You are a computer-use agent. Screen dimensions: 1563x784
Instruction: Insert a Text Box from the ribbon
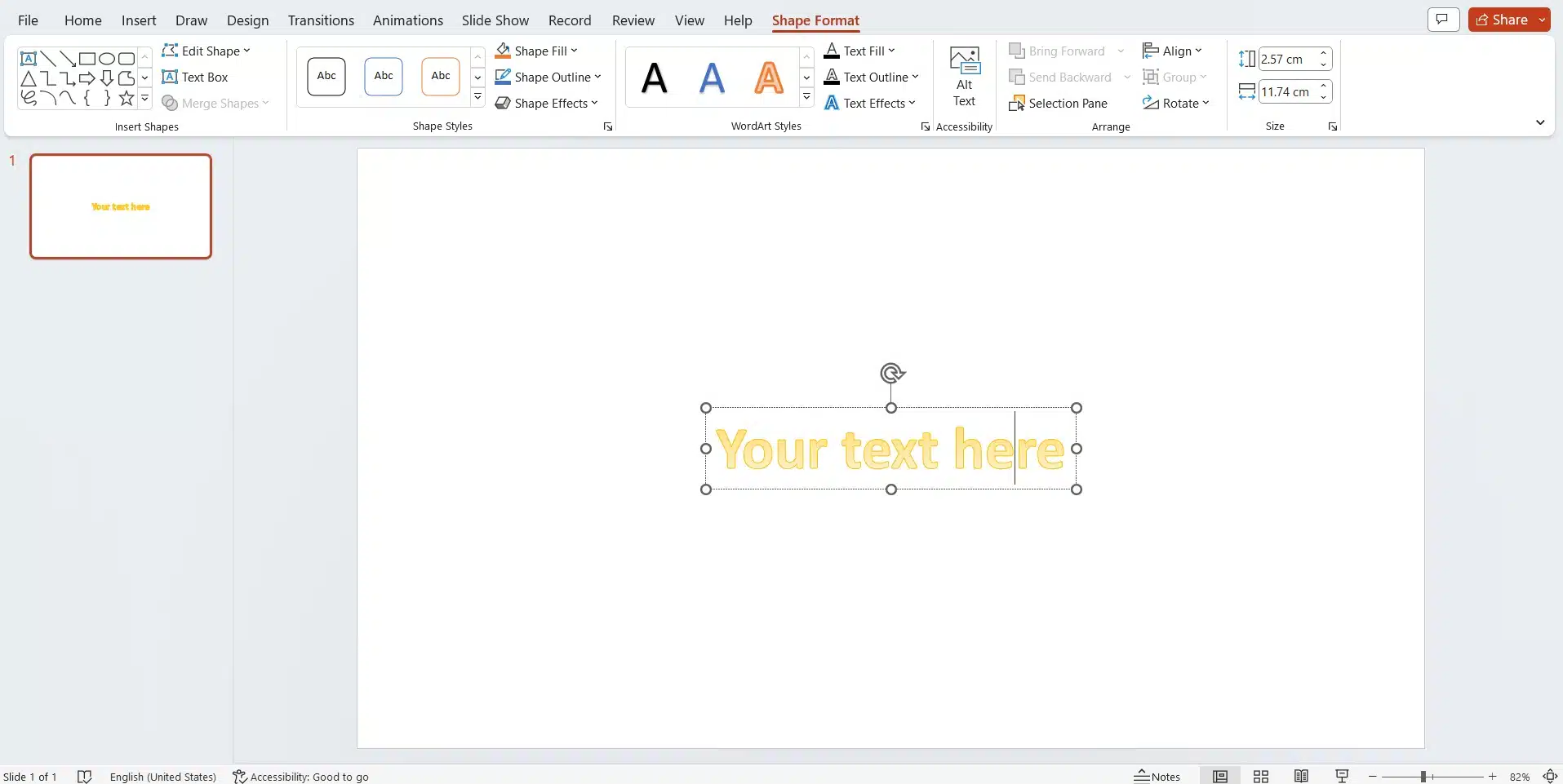coord(195,78)
